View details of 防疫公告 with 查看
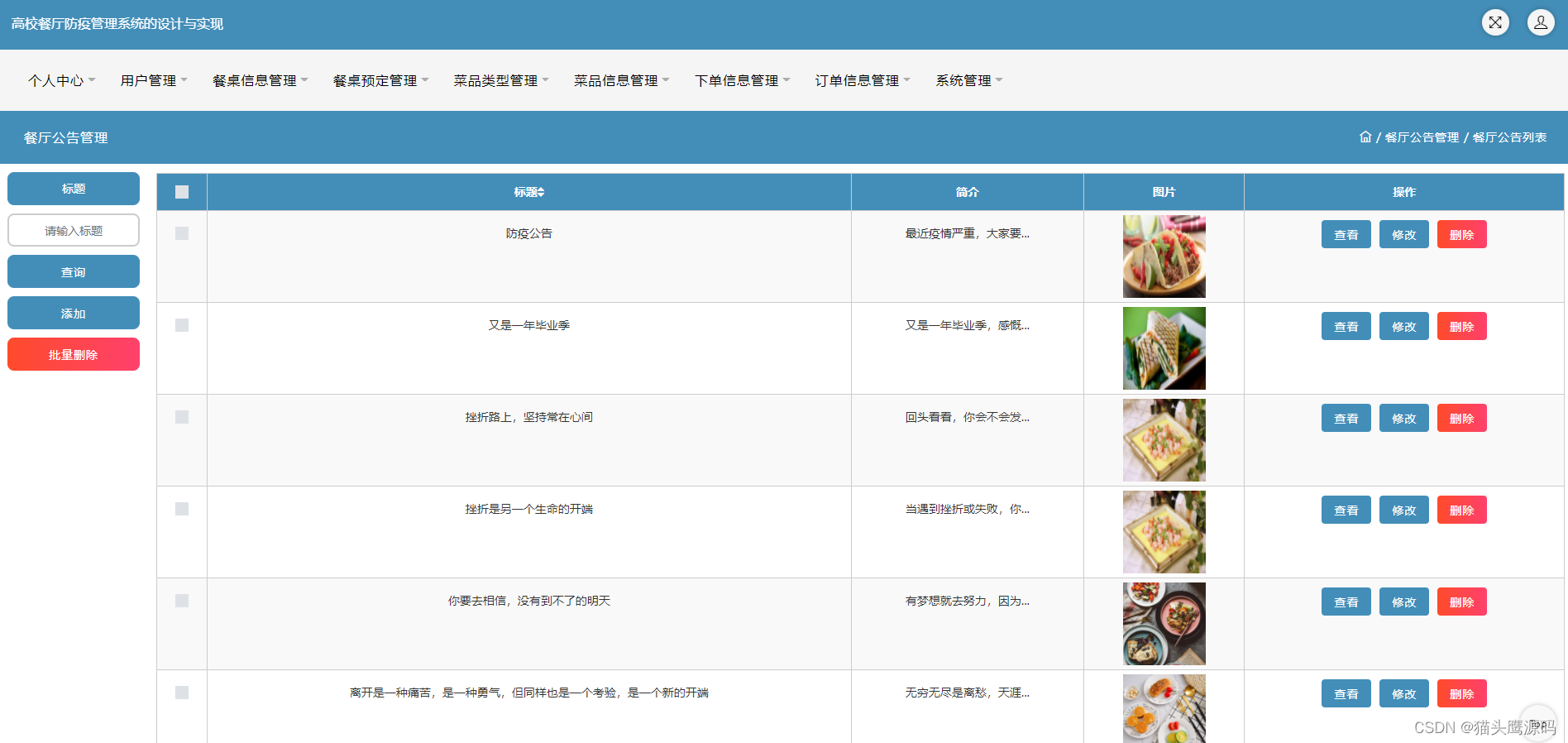Viewport: 1568px width, 743px height. (x=1346, y=234)
